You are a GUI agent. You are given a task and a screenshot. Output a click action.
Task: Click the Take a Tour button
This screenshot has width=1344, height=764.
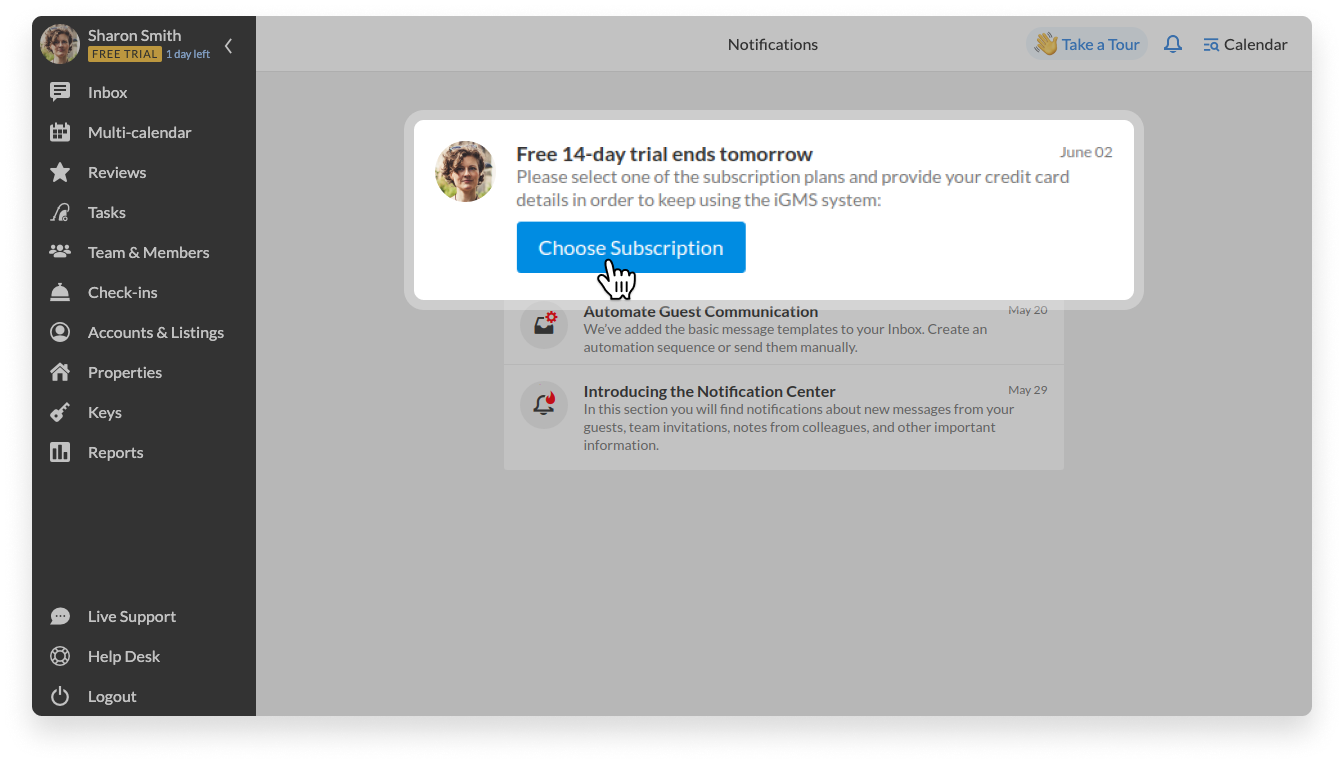point(1087,44)
